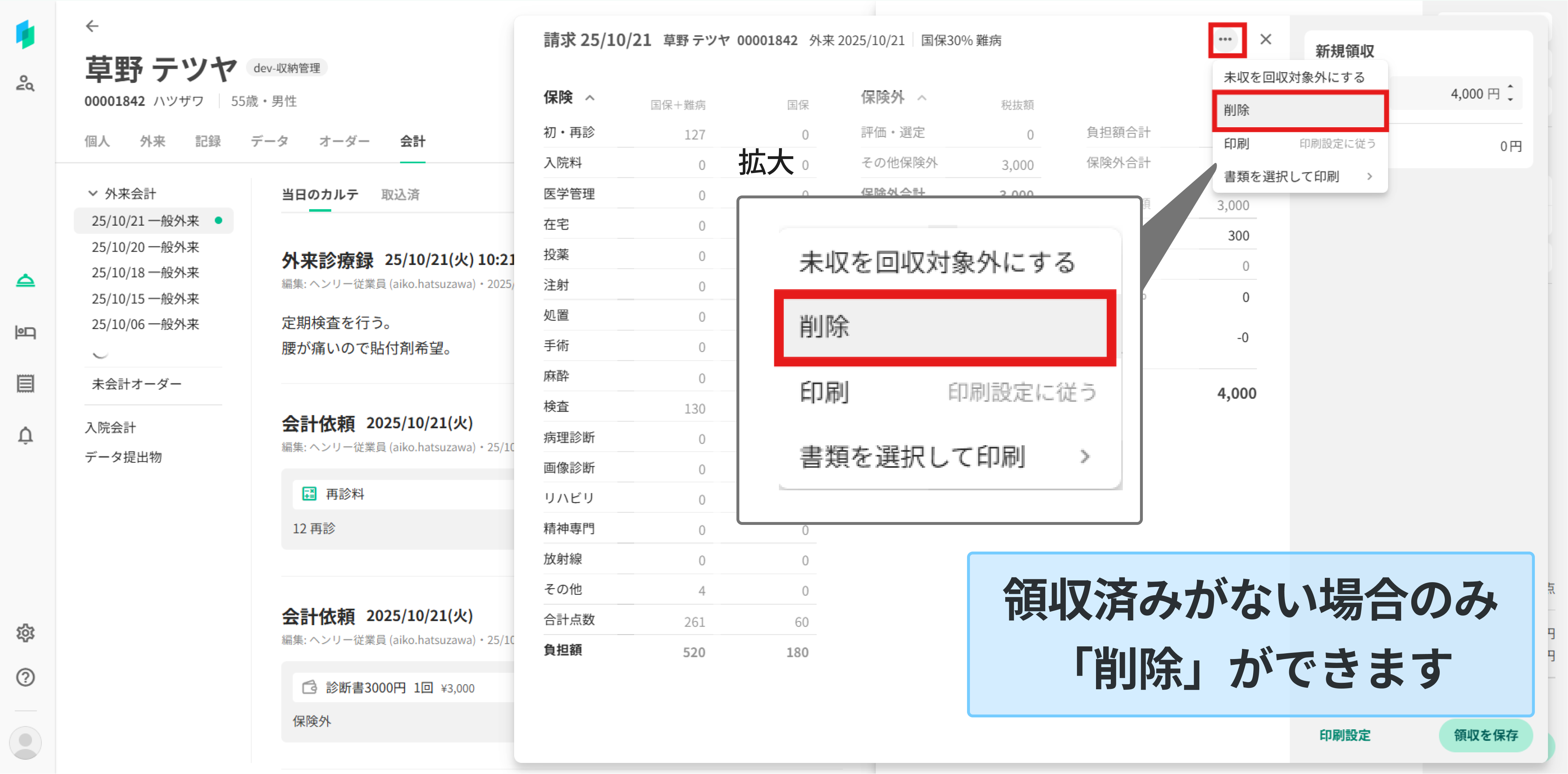
Task: Select 未収を回収対象外にする menu item
Action: click(1294, 78)
